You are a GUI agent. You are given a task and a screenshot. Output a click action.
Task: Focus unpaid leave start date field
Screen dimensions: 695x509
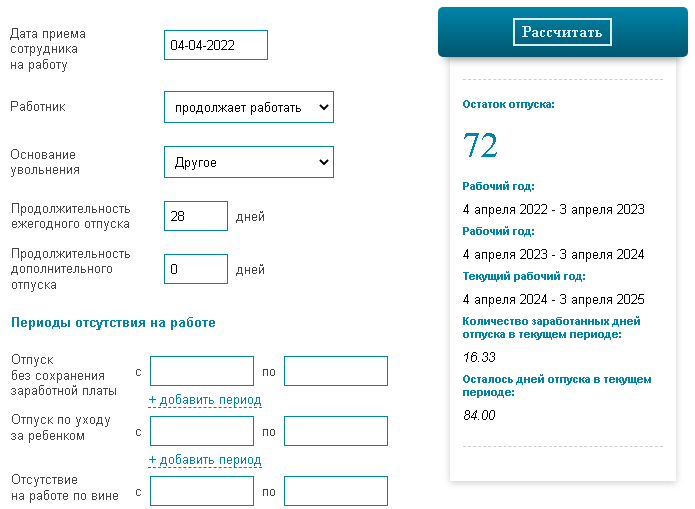202,371
